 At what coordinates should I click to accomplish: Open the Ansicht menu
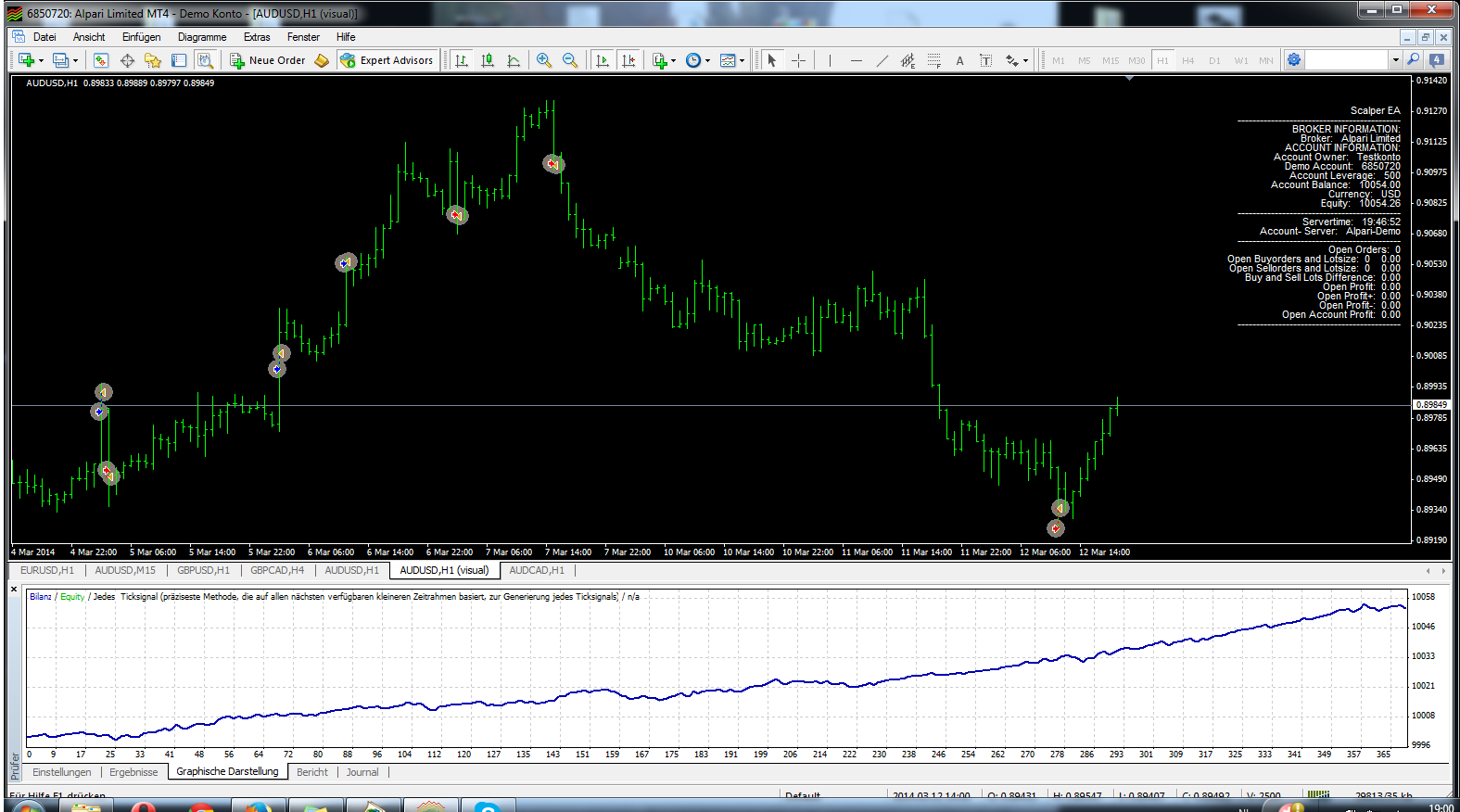(89, 37)
